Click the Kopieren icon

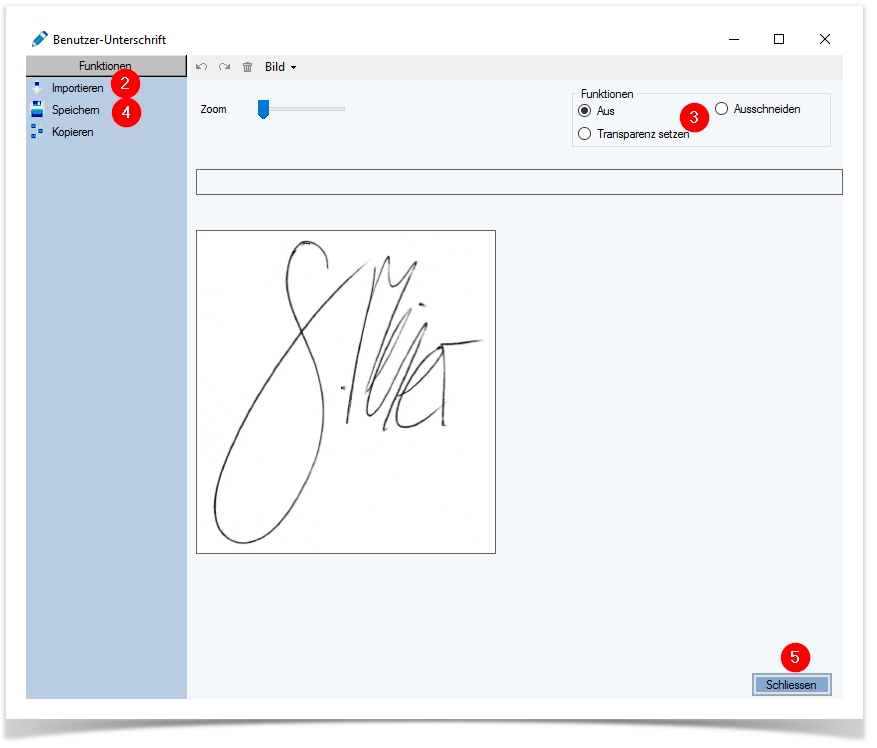pos(37,131)
